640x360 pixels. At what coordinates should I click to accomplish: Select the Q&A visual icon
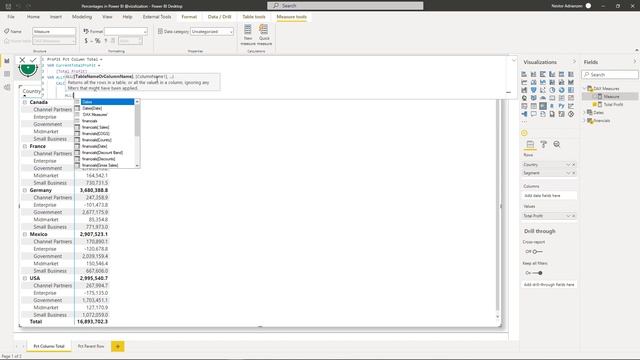[x=533, y=114]
